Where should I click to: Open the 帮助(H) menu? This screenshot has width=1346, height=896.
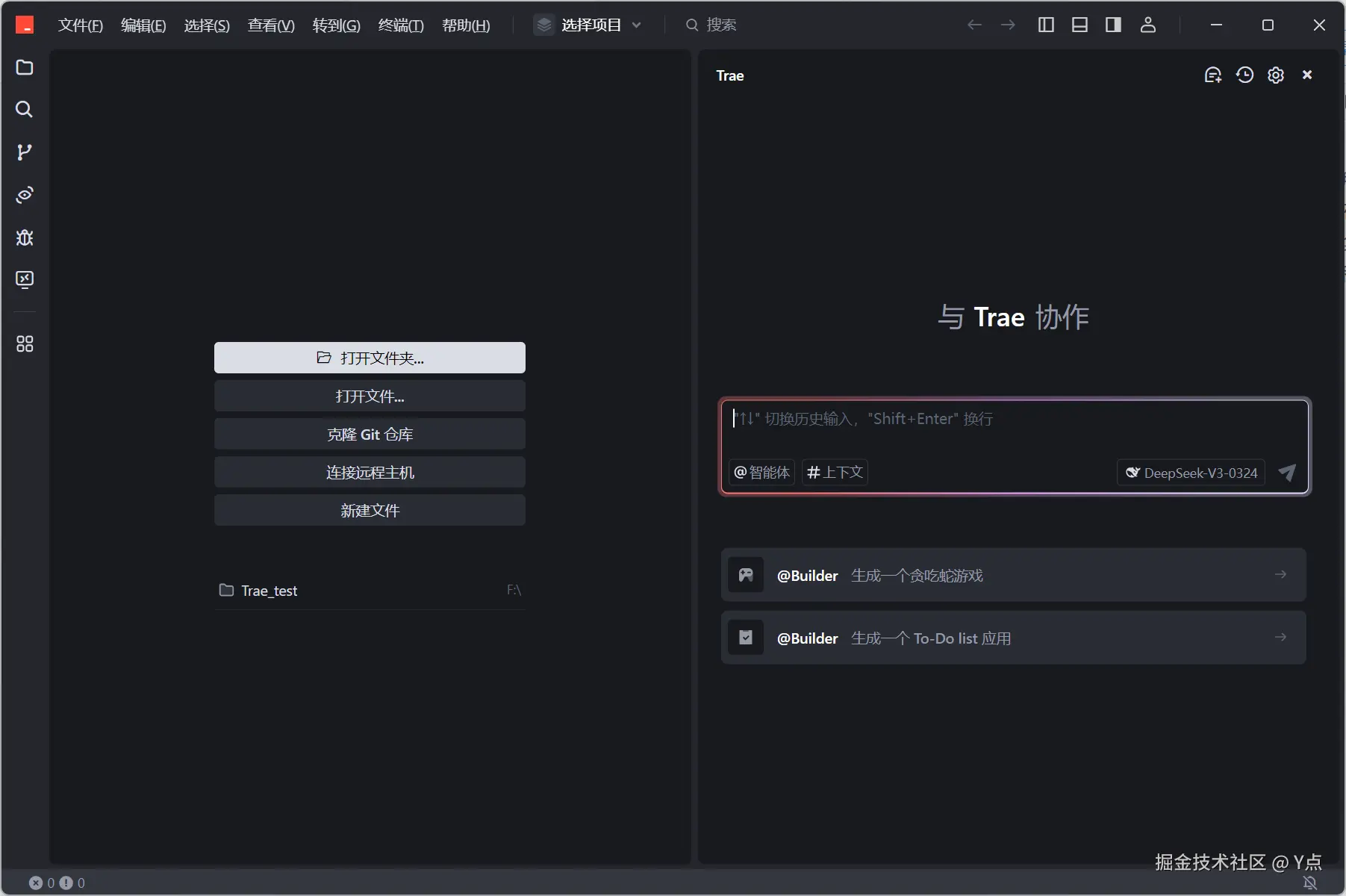click(466, 25)
